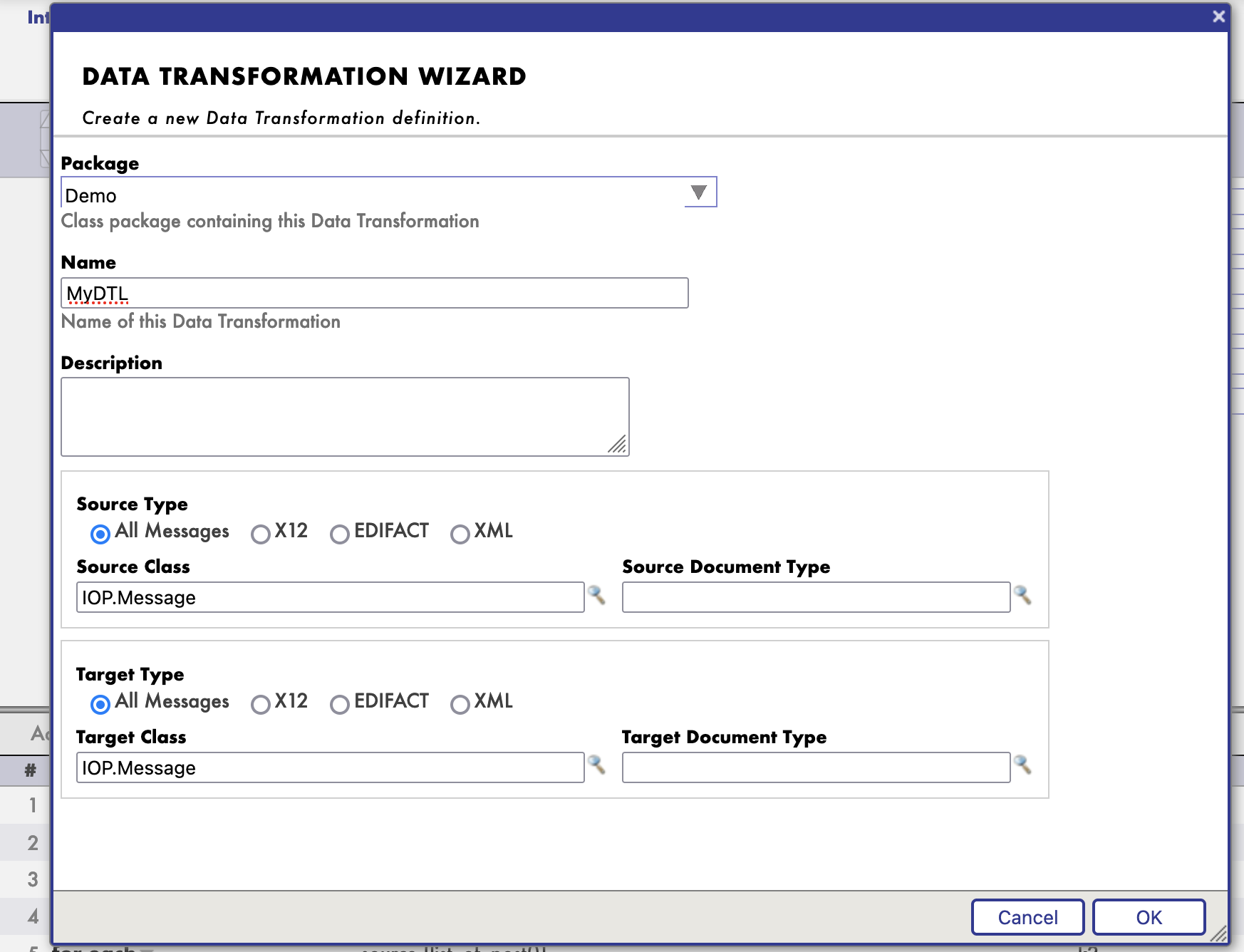Open Source Class search magnifier

tap(596, 594)
